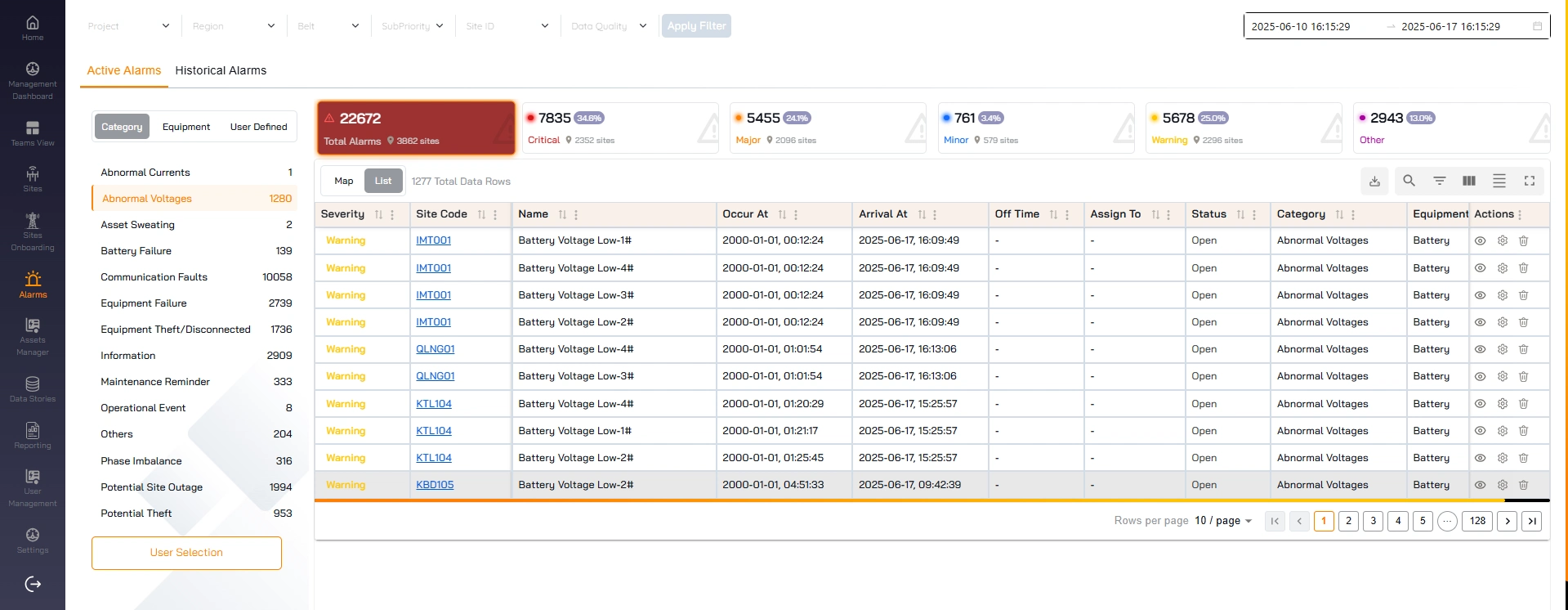Click the logout icon in the sidebar

pos(33,584)
